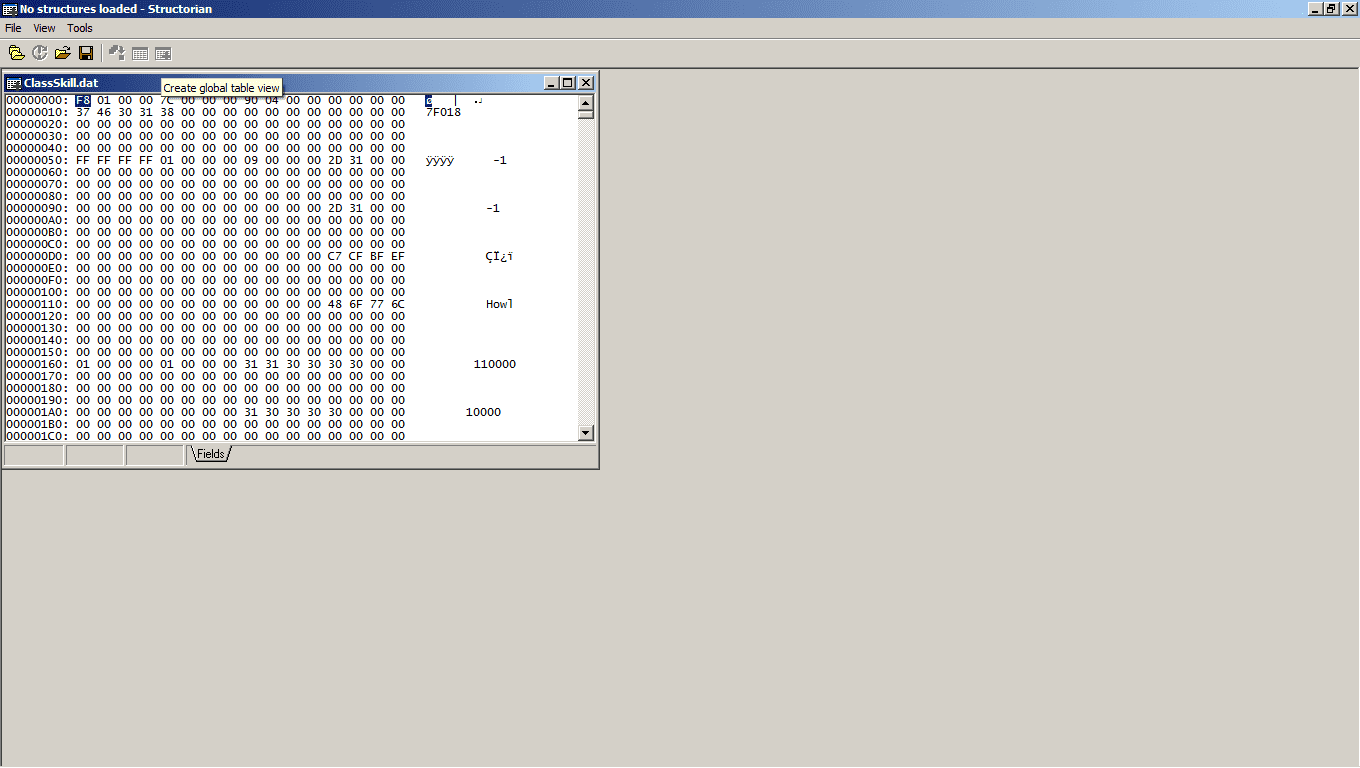The image size is (1360, 768).
Task: Click address label 00000010
Action: tap(37, 112)
